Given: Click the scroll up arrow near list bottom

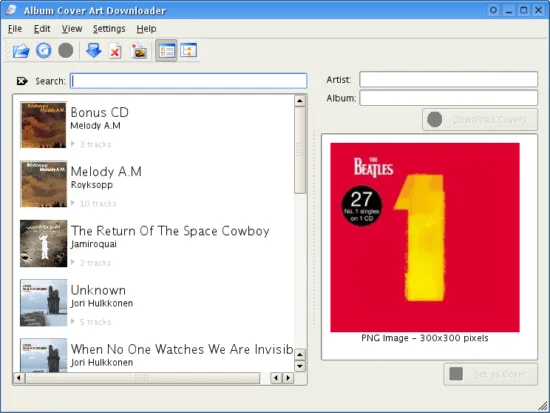Looking at the screenshot, I should pos(300,354).
